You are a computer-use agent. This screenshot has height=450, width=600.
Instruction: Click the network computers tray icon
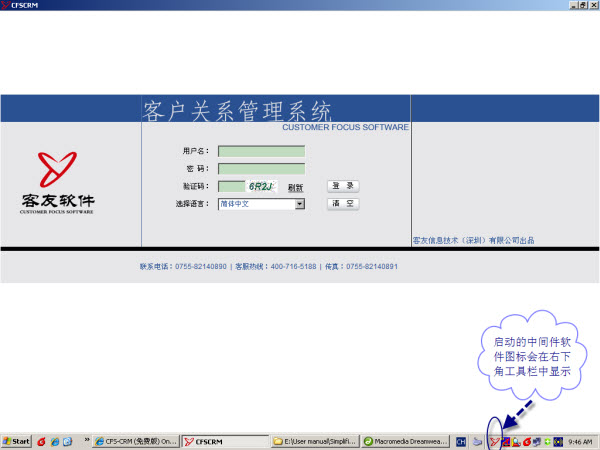coord(537,442)
